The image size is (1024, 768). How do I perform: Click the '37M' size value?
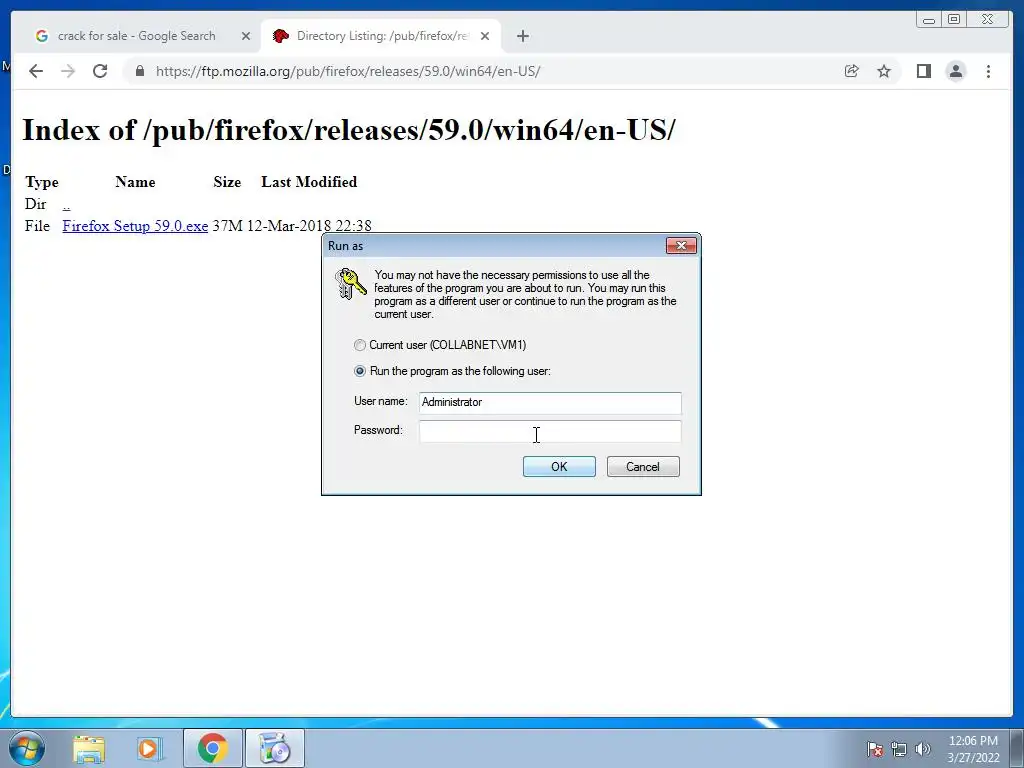coord(227,226)
